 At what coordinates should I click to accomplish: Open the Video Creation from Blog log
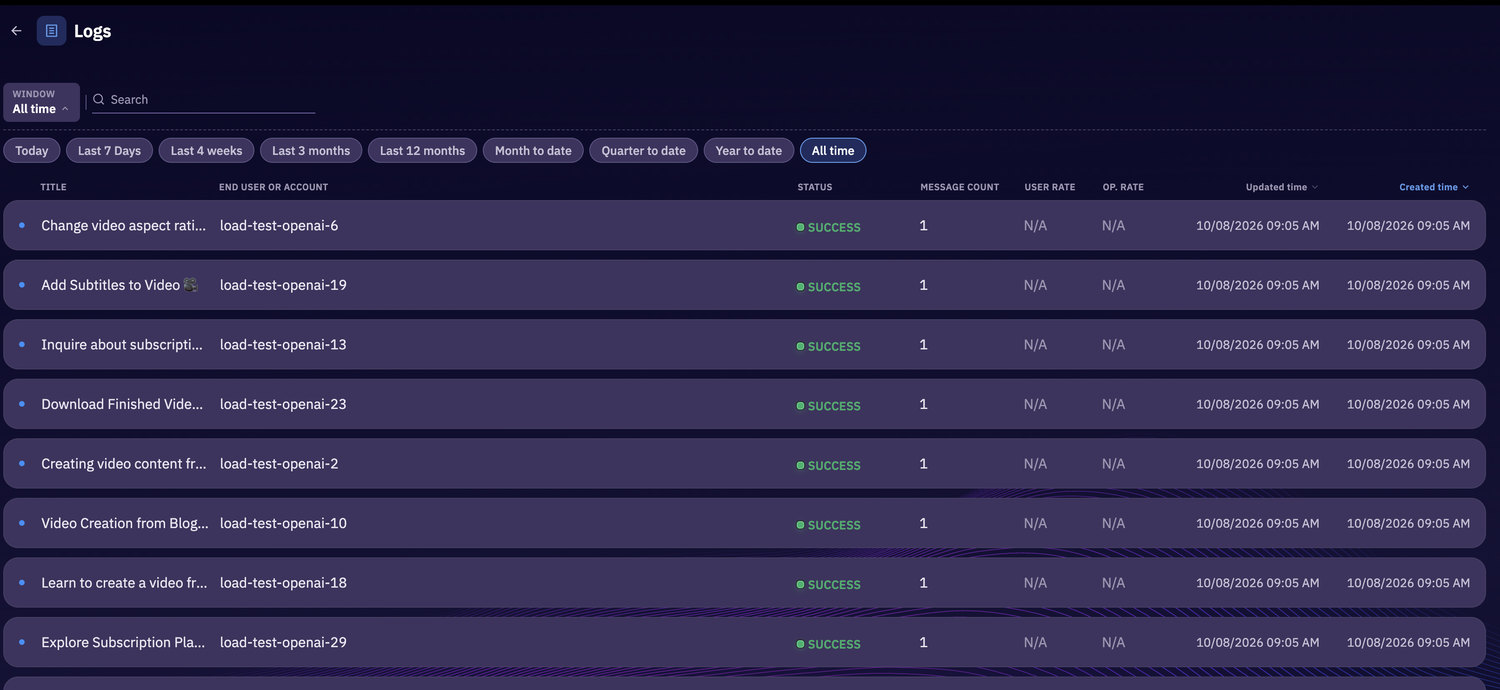tap(744, 523)
